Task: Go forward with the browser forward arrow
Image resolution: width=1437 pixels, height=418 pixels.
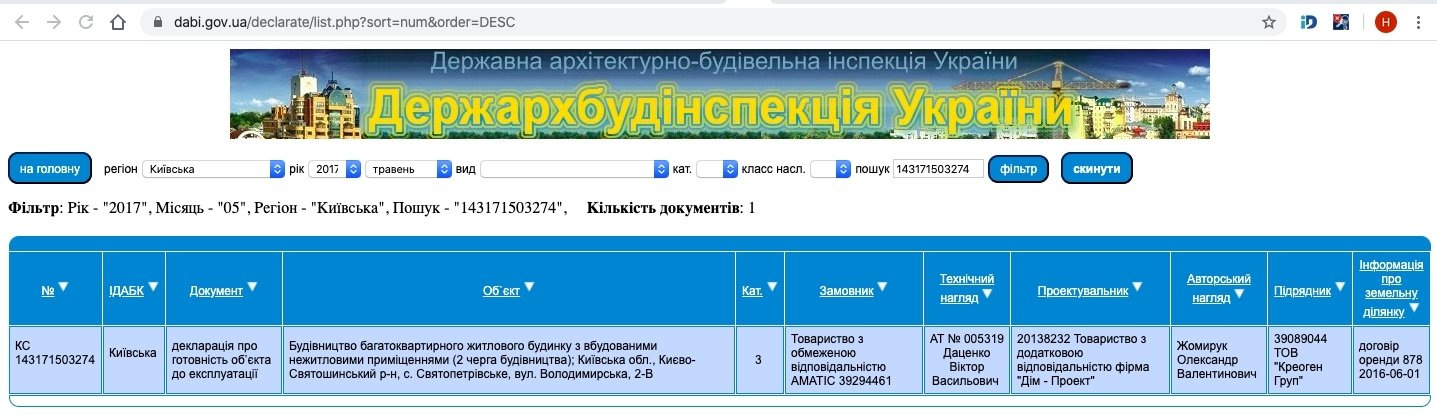Action: click(x=54, y=21)
